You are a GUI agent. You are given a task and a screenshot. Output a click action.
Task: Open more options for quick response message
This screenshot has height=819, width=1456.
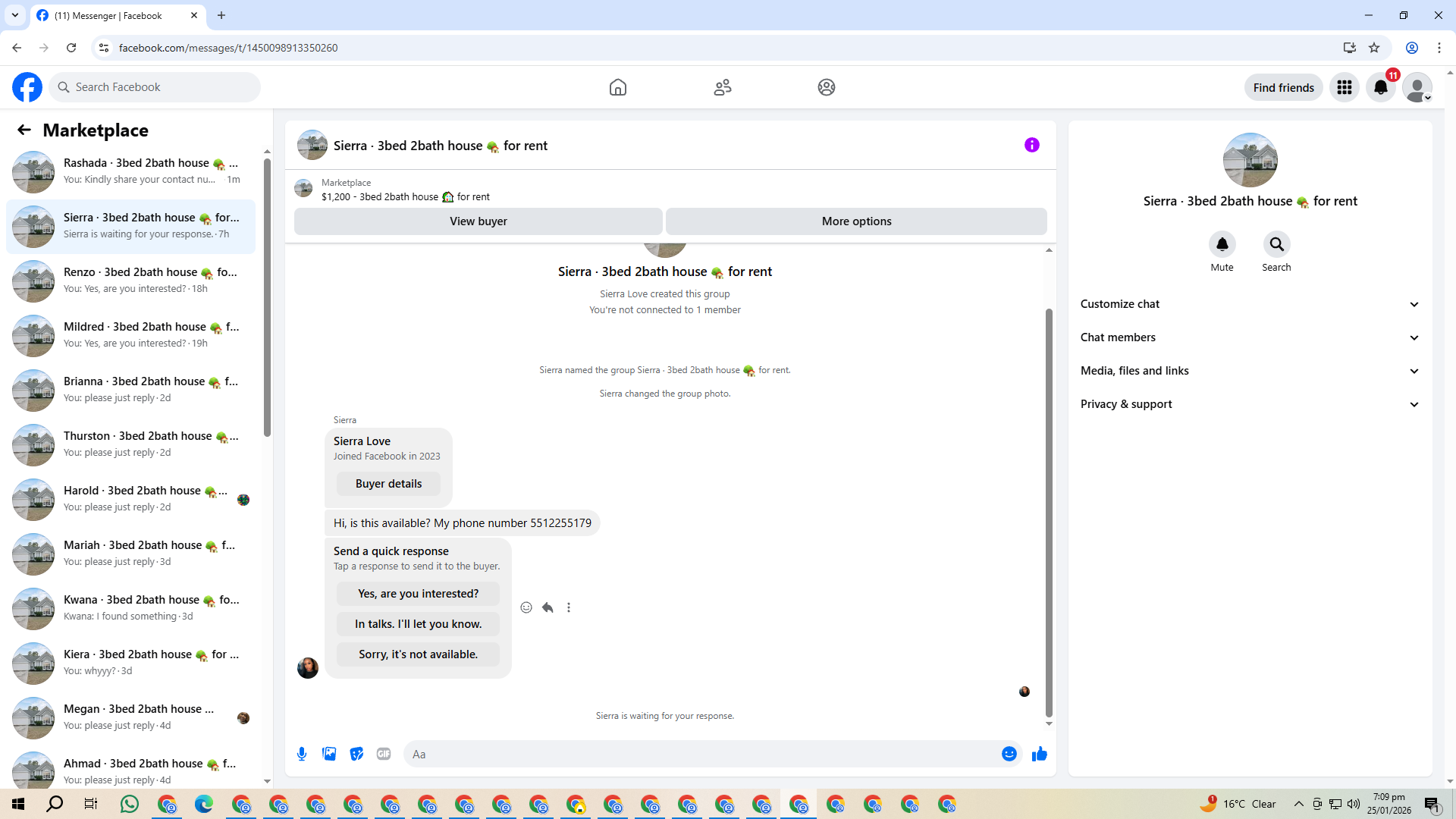pyautogui.click(x=569, y=607)
